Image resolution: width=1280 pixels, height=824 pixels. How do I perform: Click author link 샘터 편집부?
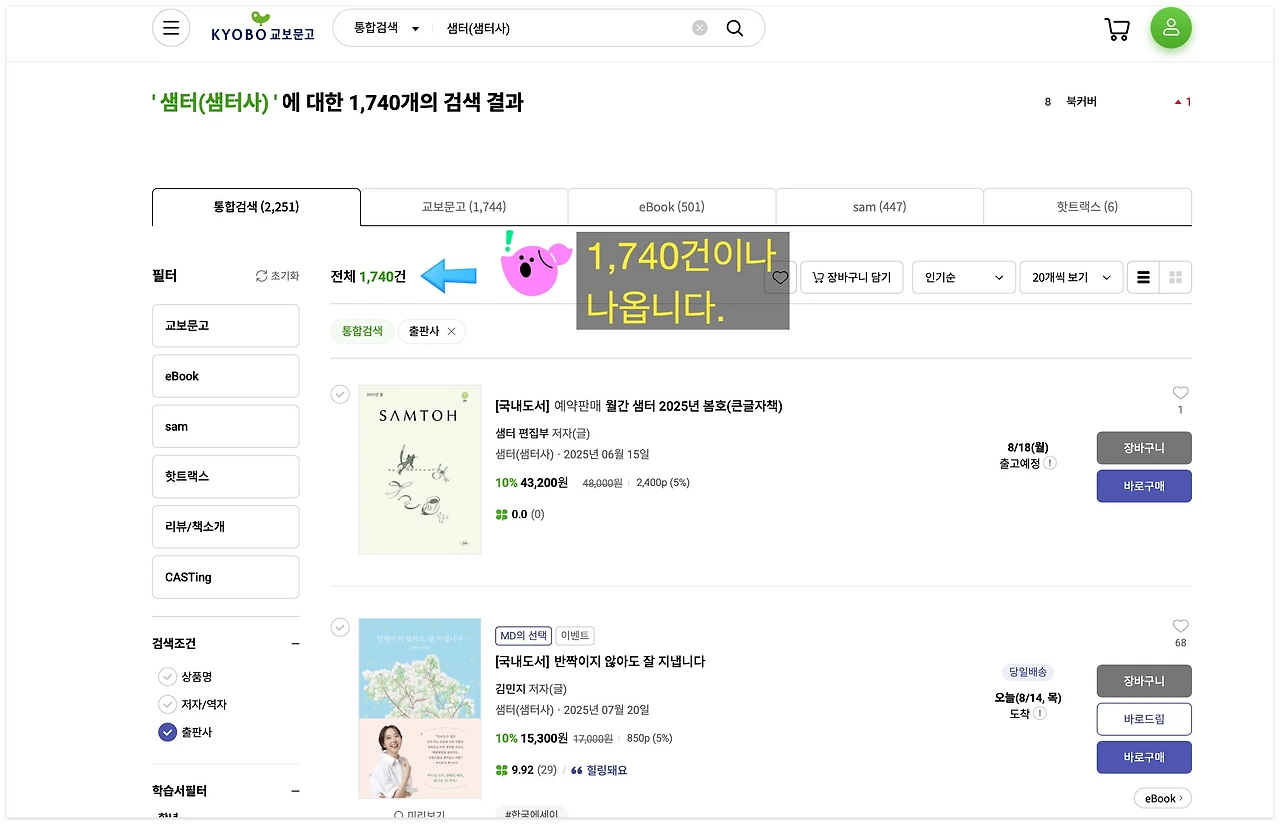[x=523, y=433]
